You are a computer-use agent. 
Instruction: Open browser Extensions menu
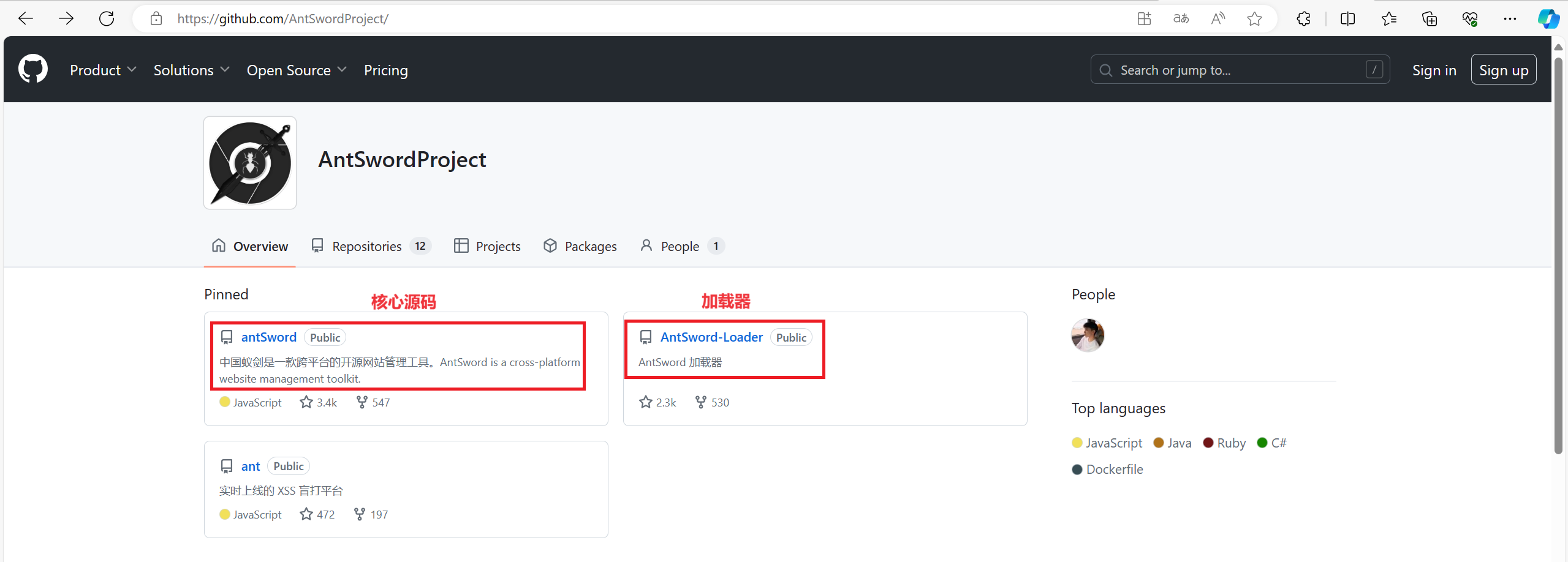[x=1303, y=19]
